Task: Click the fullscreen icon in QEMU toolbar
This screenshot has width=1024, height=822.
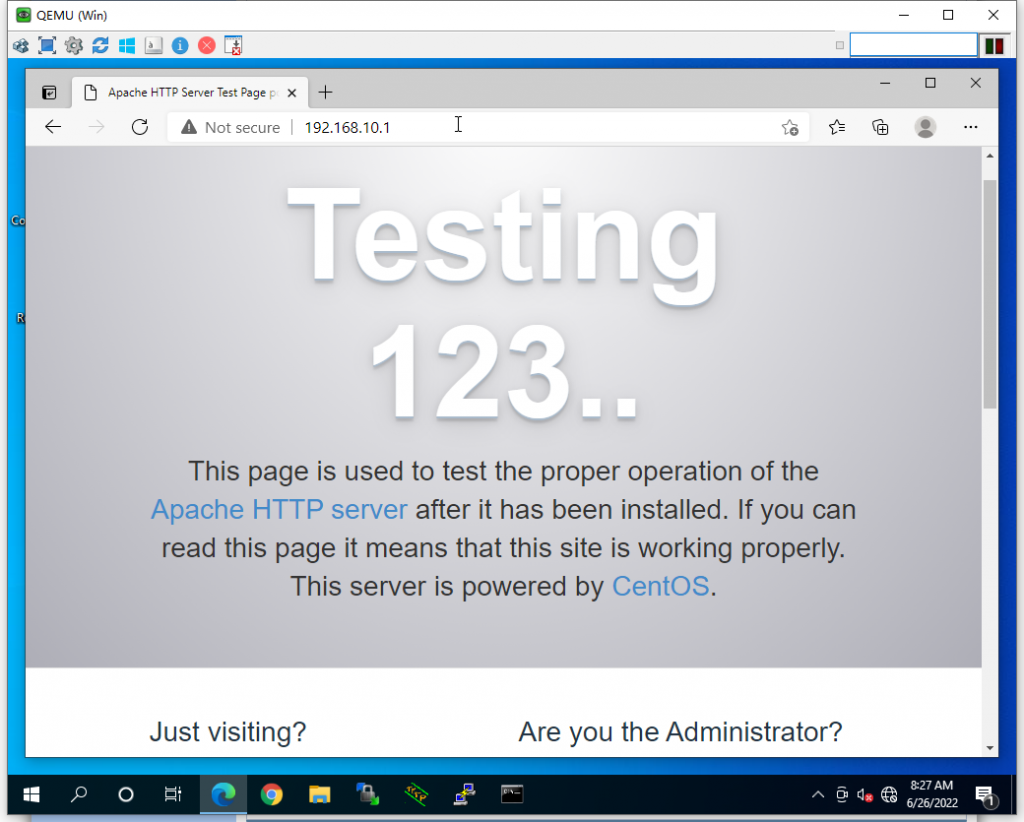Action: point(47,45)
